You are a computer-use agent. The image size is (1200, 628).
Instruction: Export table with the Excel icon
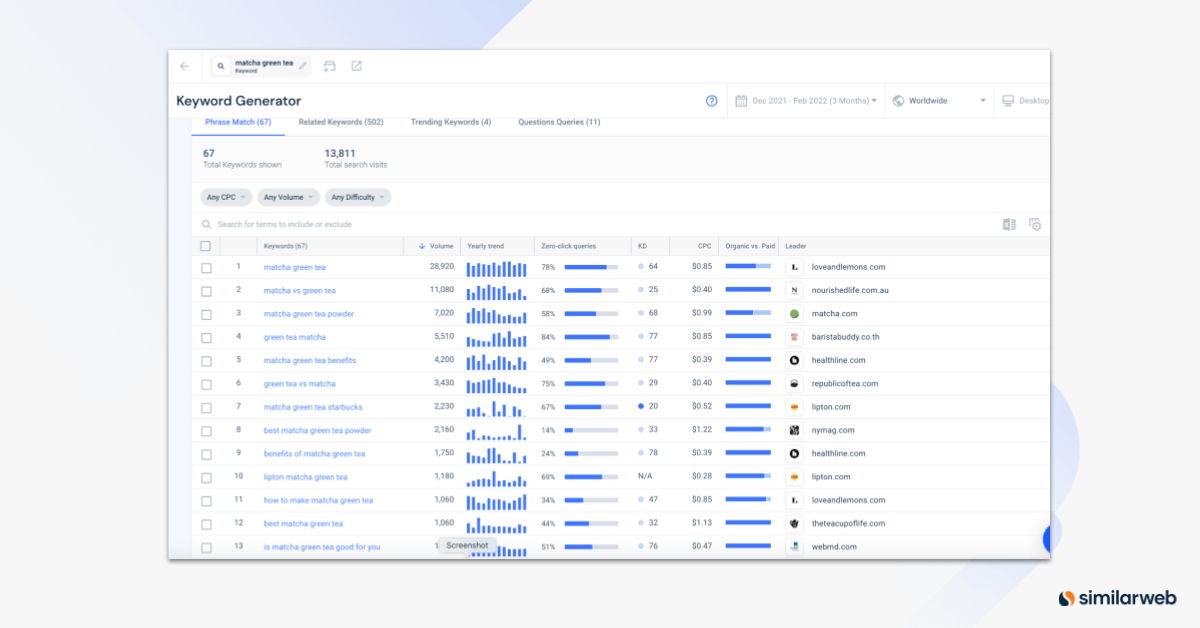(1009, 225)
